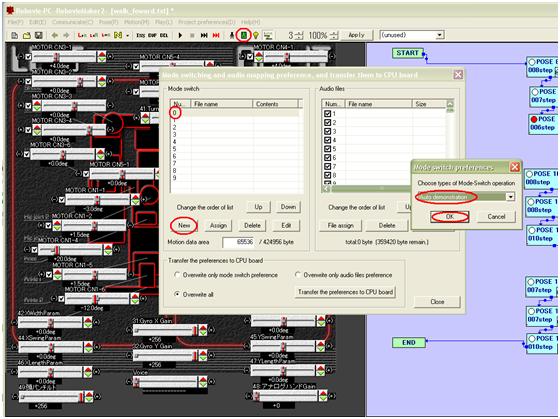Move mode switch item Up
560x419 pixels.
coord(258,207)
